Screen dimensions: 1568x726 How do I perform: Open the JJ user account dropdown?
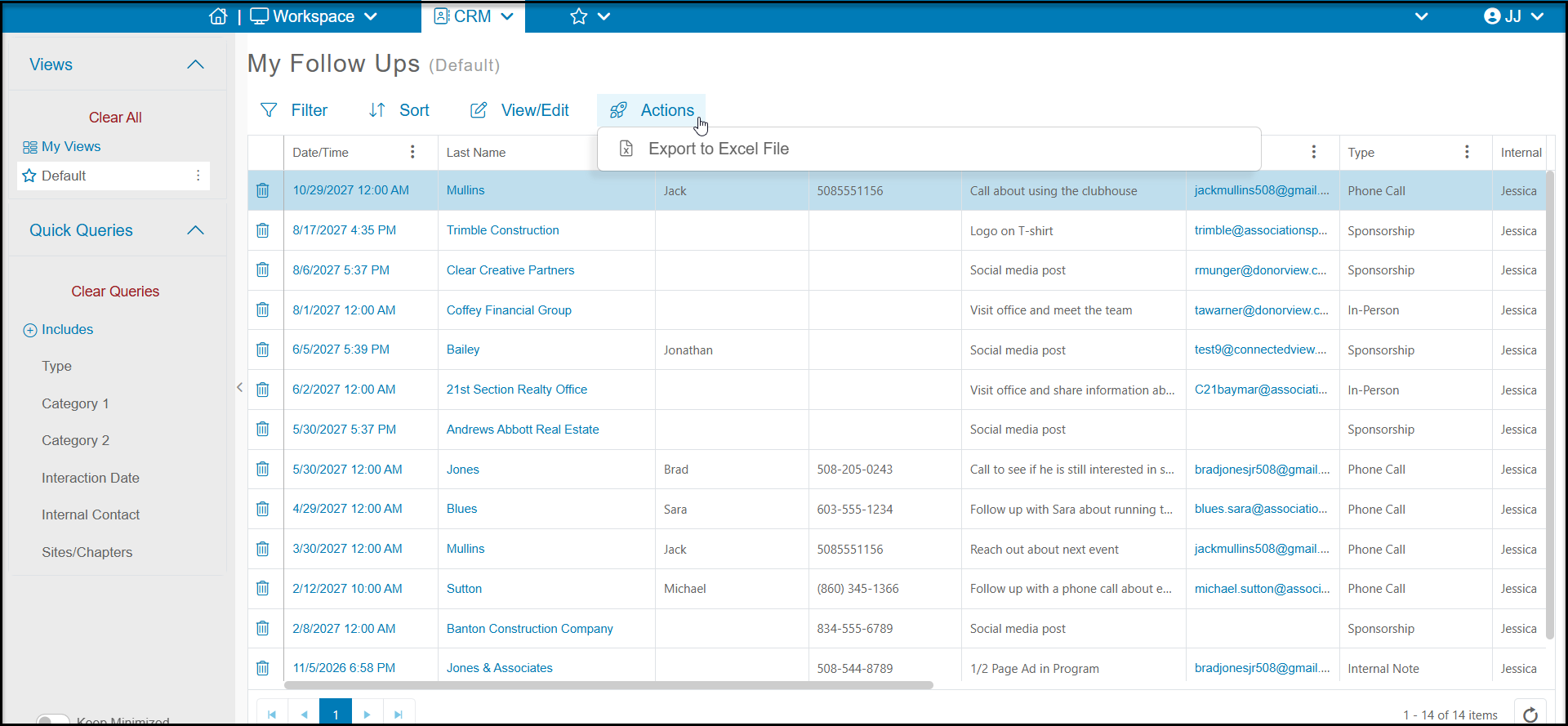[x=1513, y=16]
